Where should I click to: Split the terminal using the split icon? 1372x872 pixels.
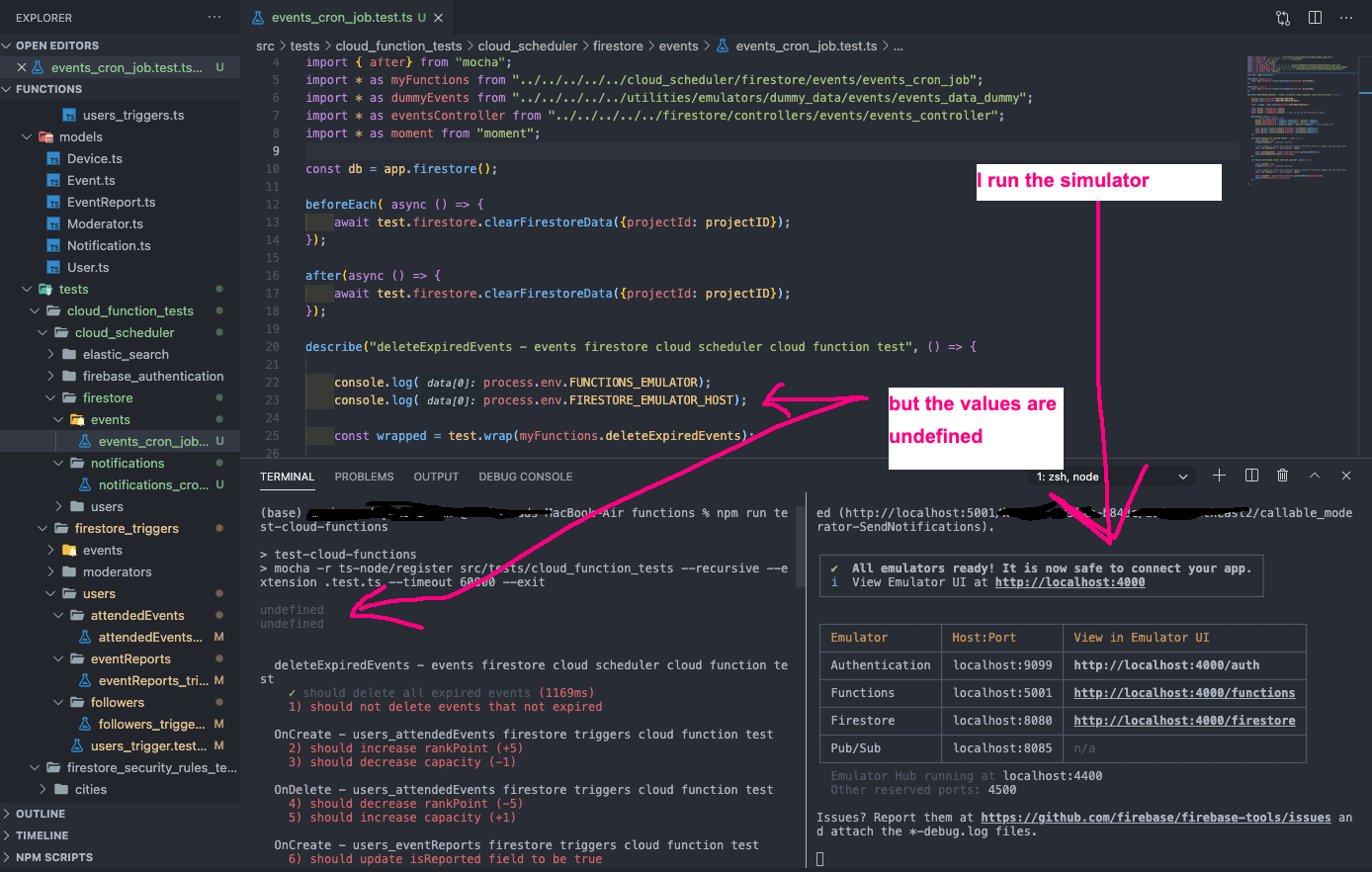coord(1250,476)
